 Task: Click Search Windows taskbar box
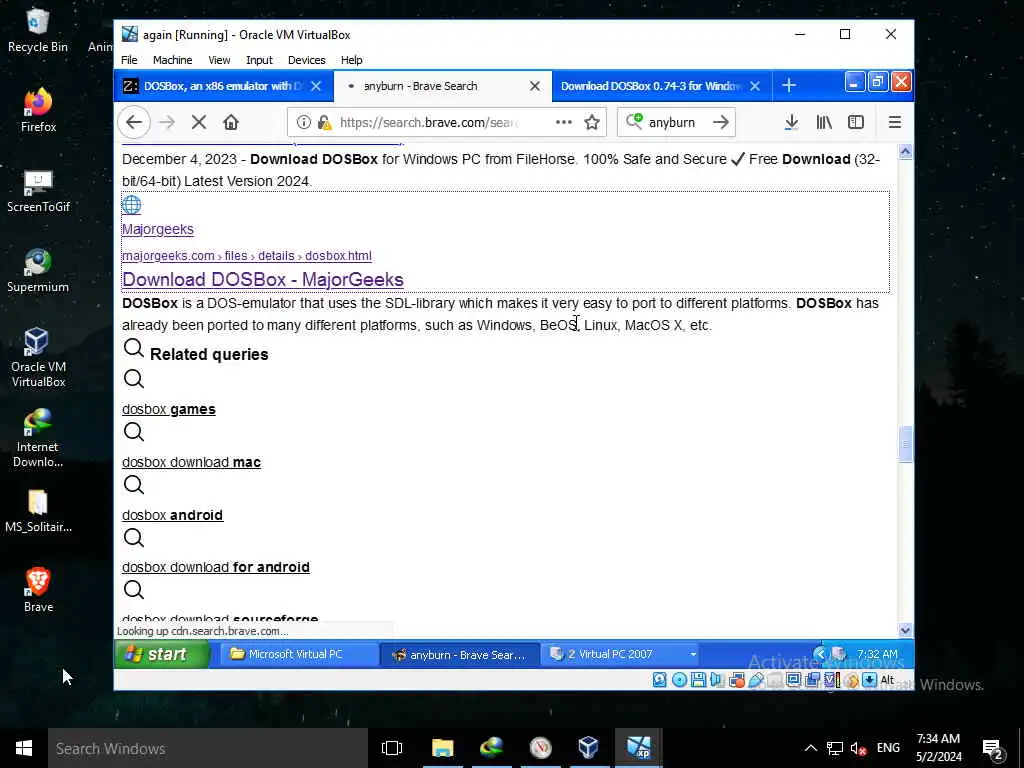pyautogui.click(x=208, y=748)
